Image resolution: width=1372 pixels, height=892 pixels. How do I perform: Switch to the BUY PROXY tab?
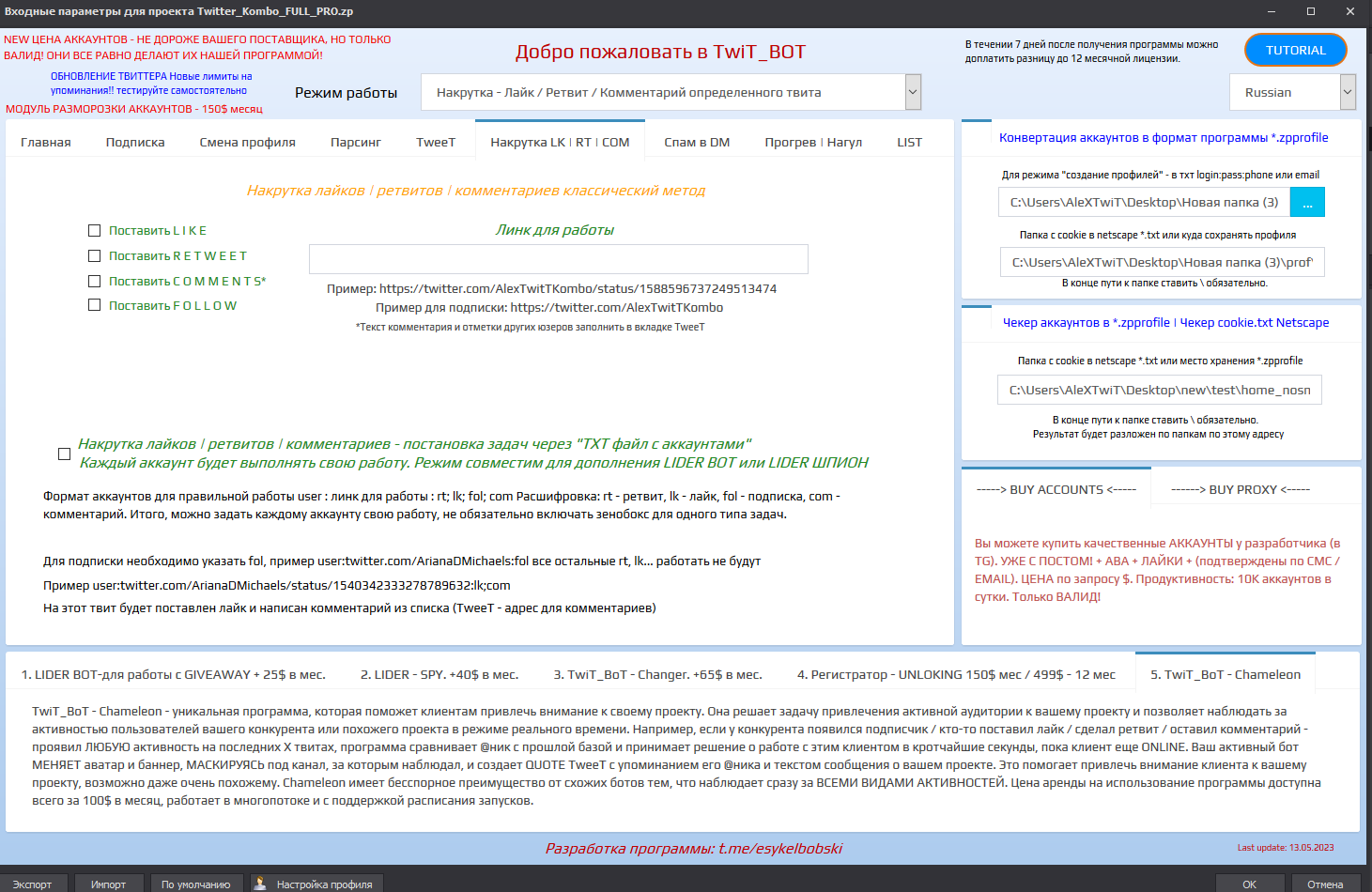(x=1241, y=489)
